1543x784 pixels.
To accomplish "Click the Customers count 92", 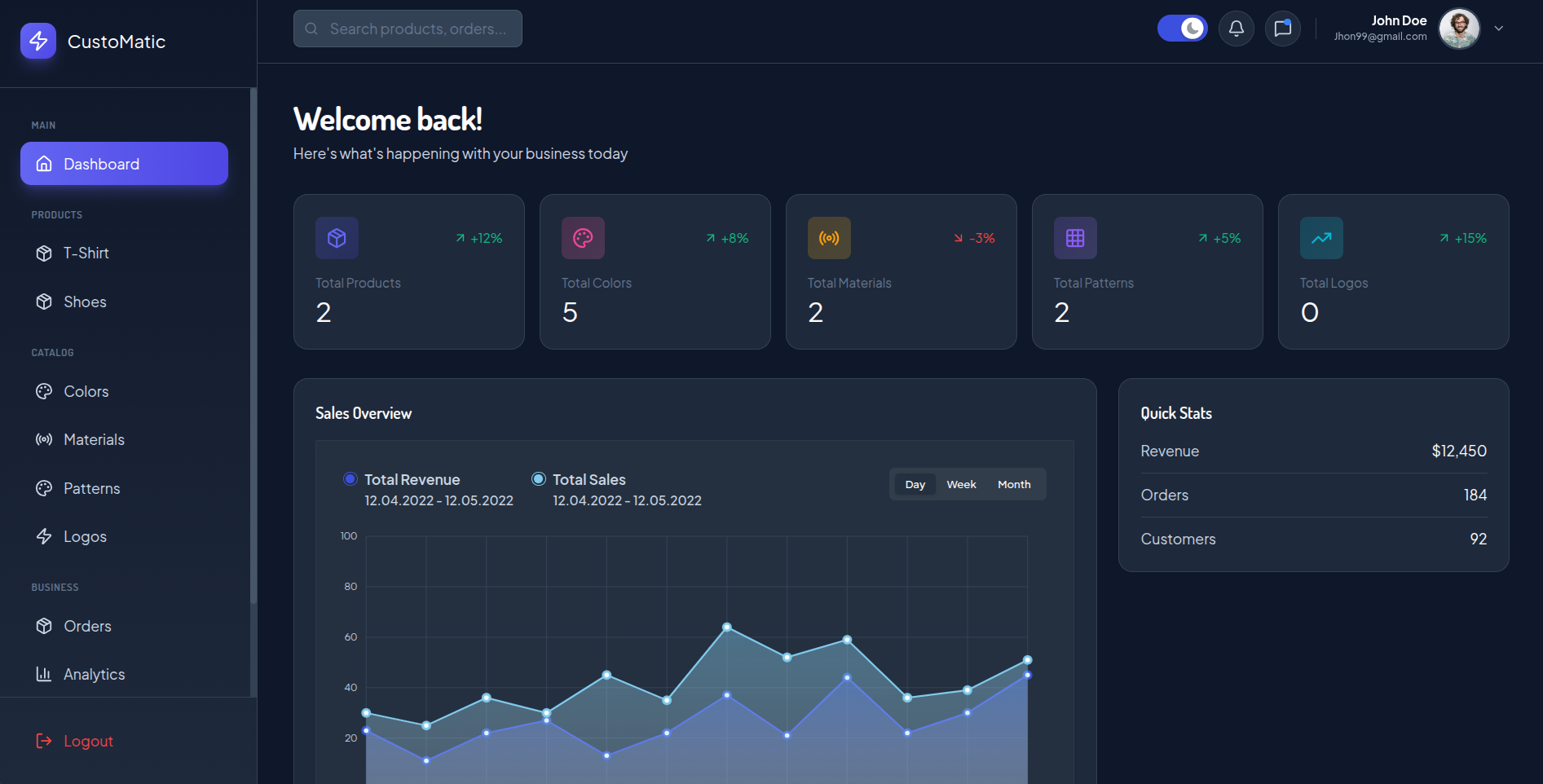I will [x=1479, y=539].
